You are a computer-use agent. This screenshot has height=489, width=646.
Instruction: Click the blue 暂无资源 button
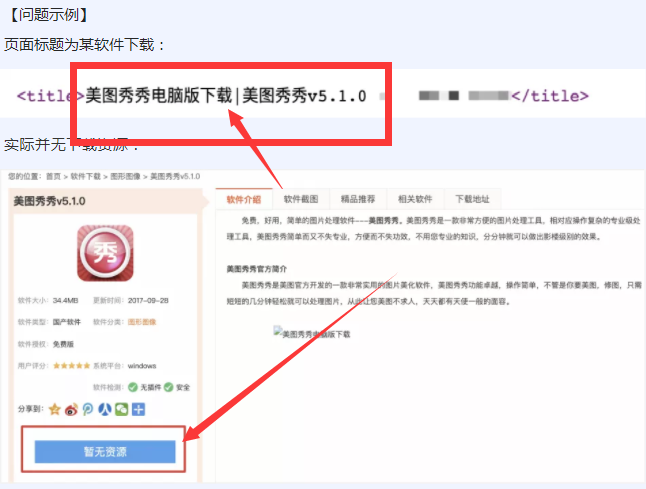click(x=105, y=452)
